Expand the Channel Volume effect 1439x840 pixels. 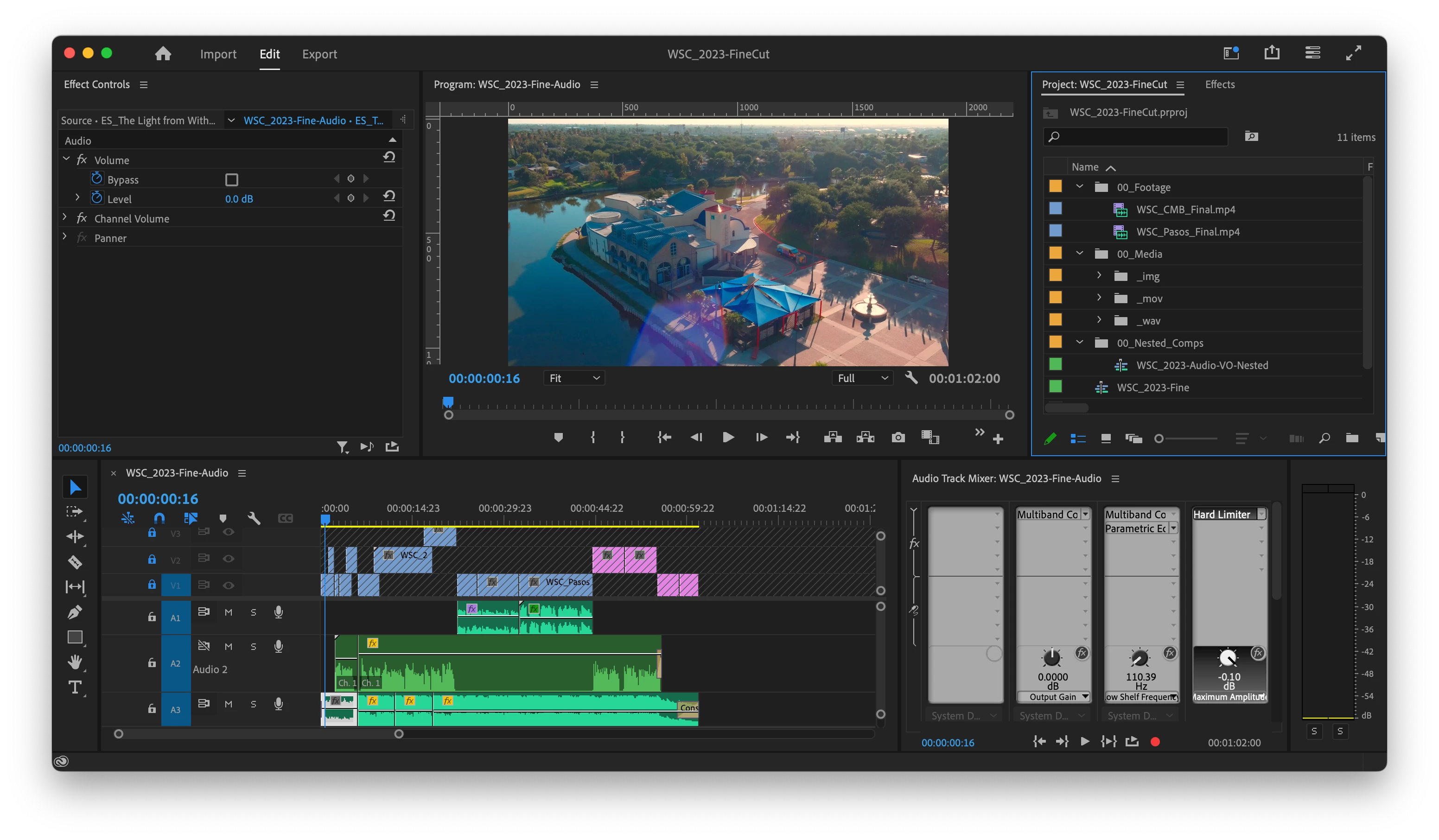[64, 218]
